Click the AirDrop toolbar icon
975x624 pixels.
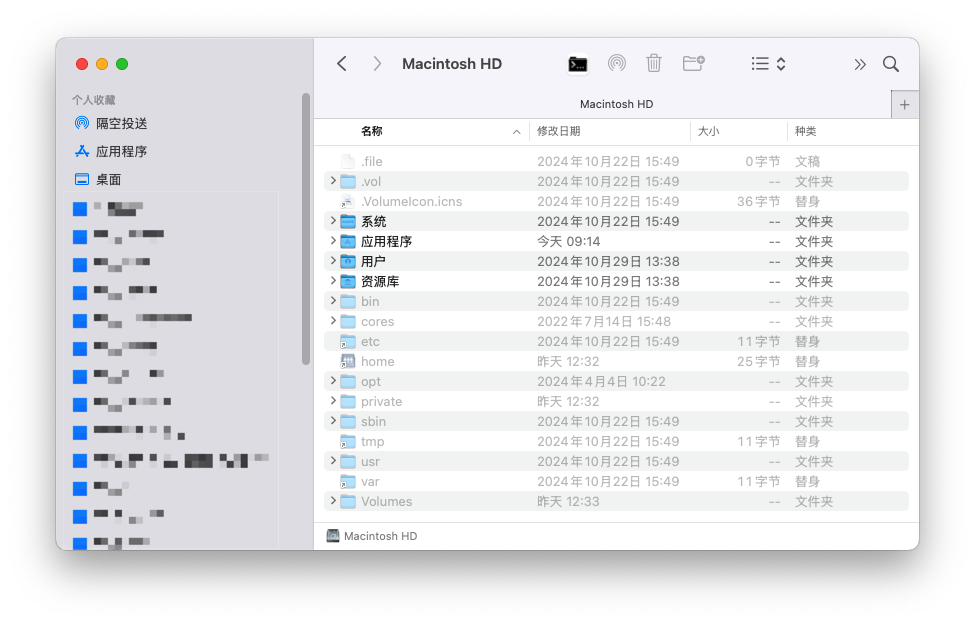tap(617, 63)
